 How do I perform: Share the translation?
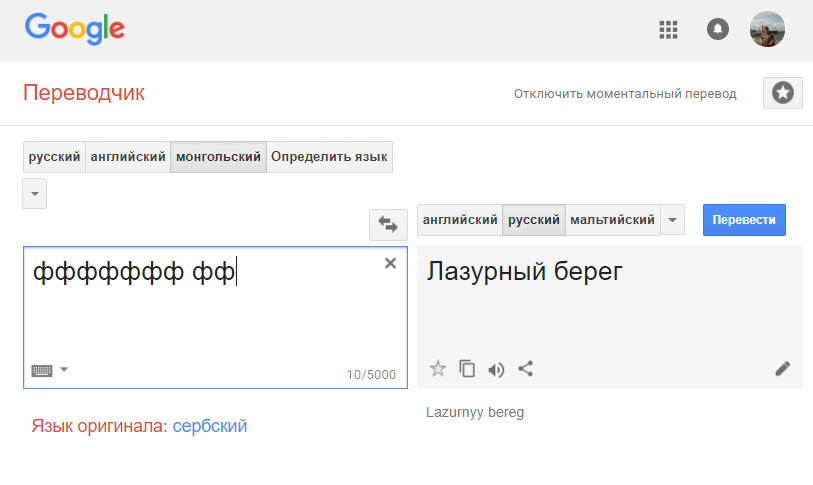pos(526,369)
